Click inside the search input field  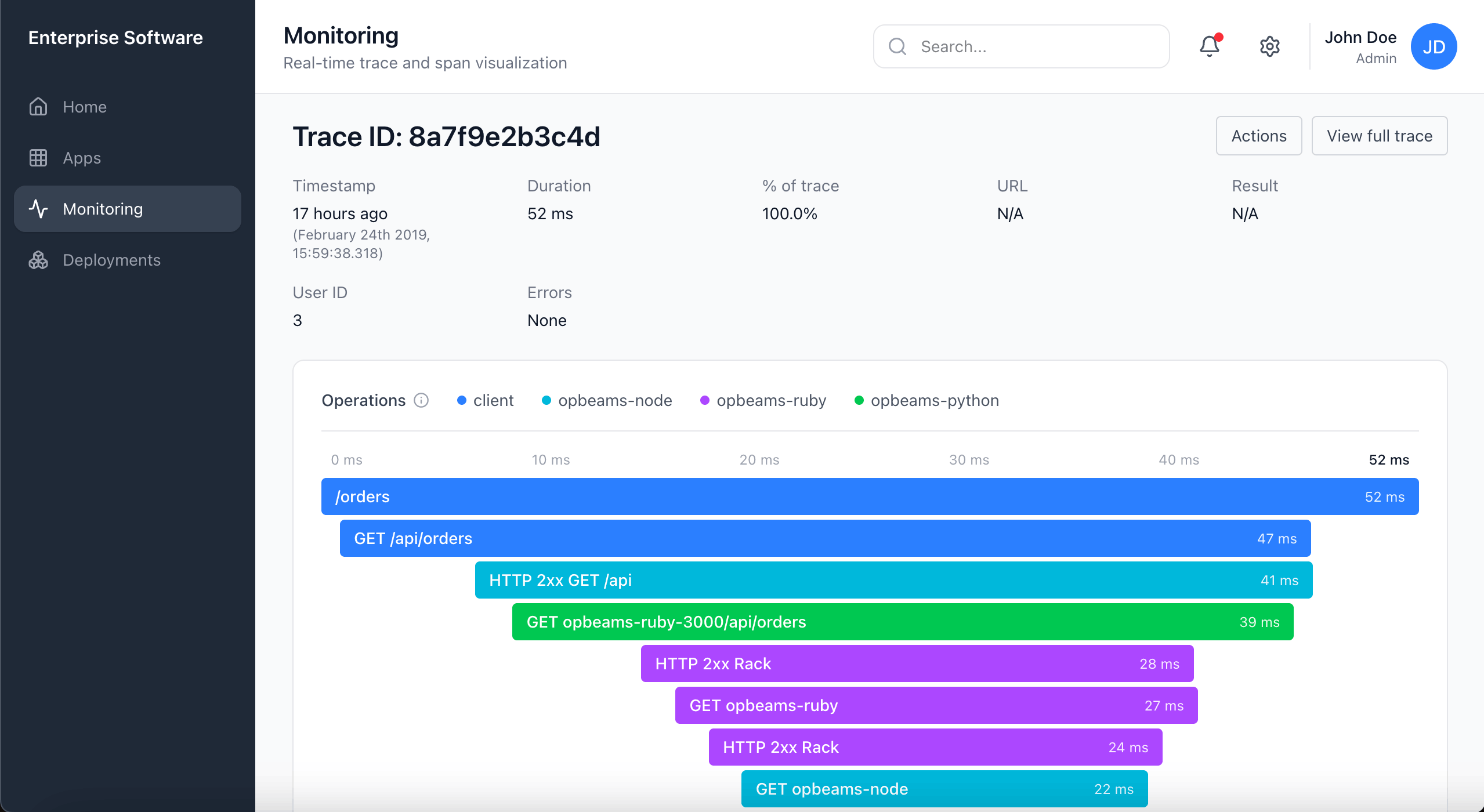pos(1021,46)
